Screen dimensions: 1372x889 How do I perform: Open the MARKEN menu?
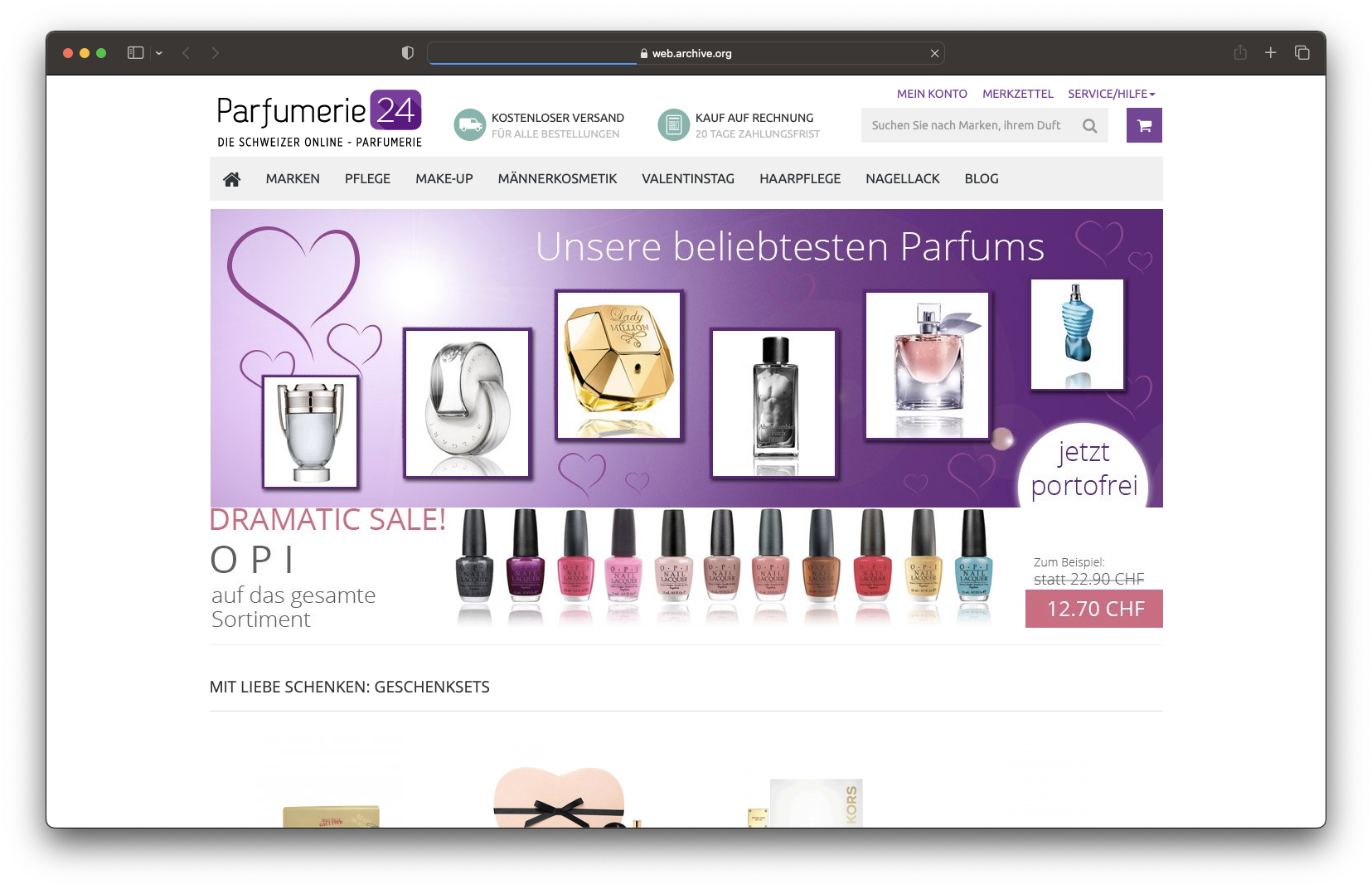click(x=293, y=179)
